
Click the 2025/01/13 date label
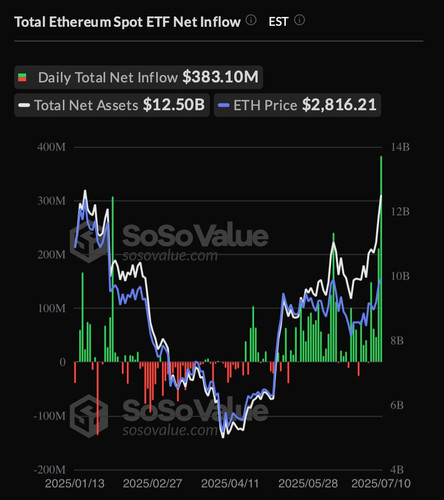click(x=75, y=483)
